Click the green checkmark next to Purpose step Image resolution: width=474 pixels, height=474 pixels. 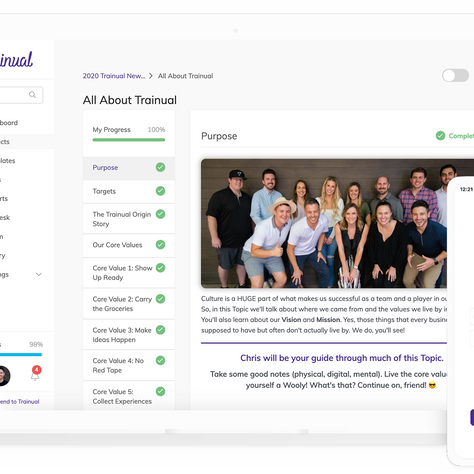(160, 167)
